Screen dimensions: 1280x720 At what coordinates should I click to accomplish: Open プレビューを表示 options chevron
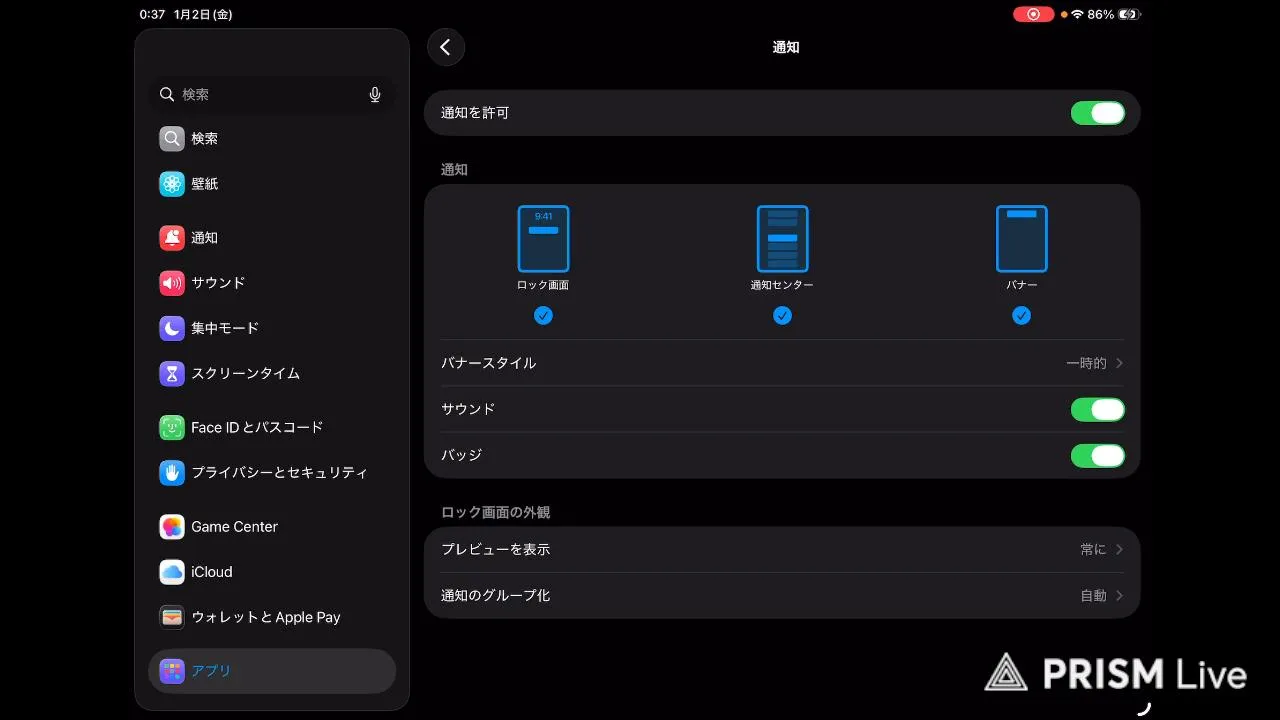coord(1120,549)
